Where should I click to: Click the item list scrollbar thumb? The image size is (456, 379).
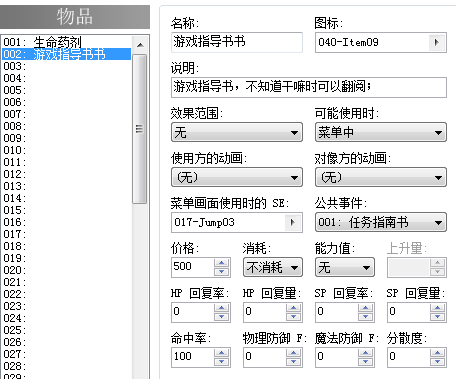(140, 129)
